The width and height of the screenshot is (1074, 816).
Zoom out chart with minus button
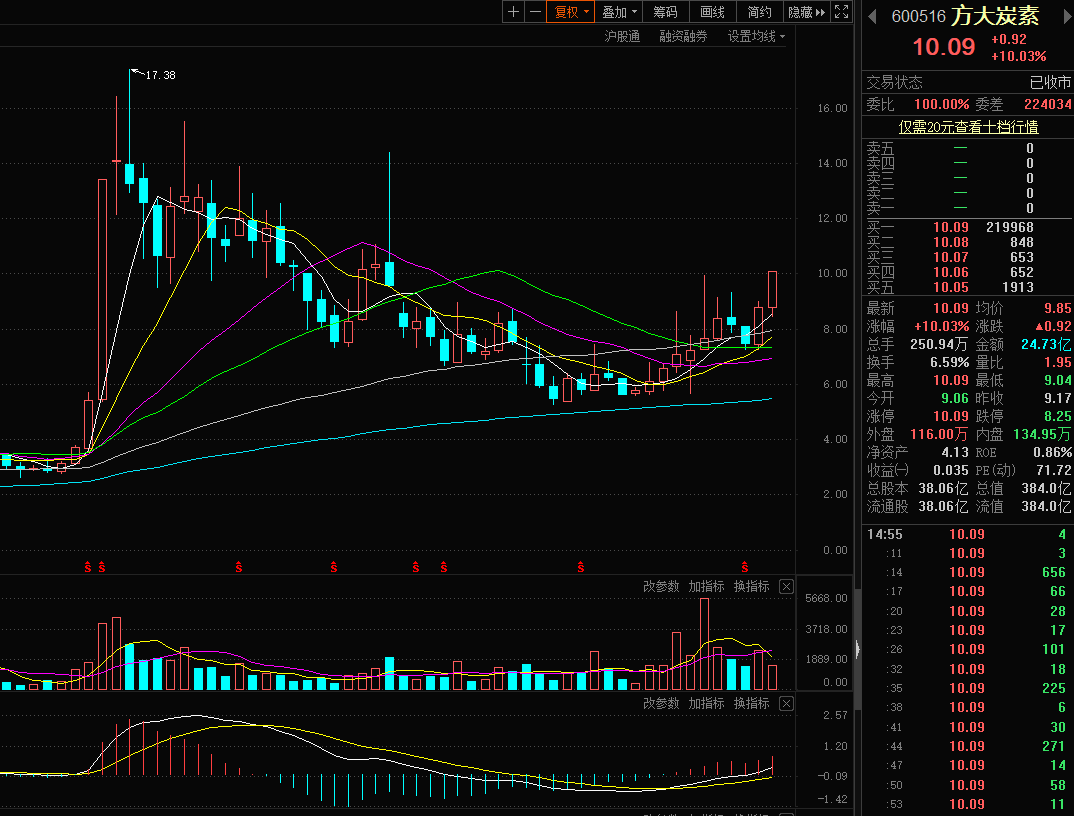click(x=535, y=12)
